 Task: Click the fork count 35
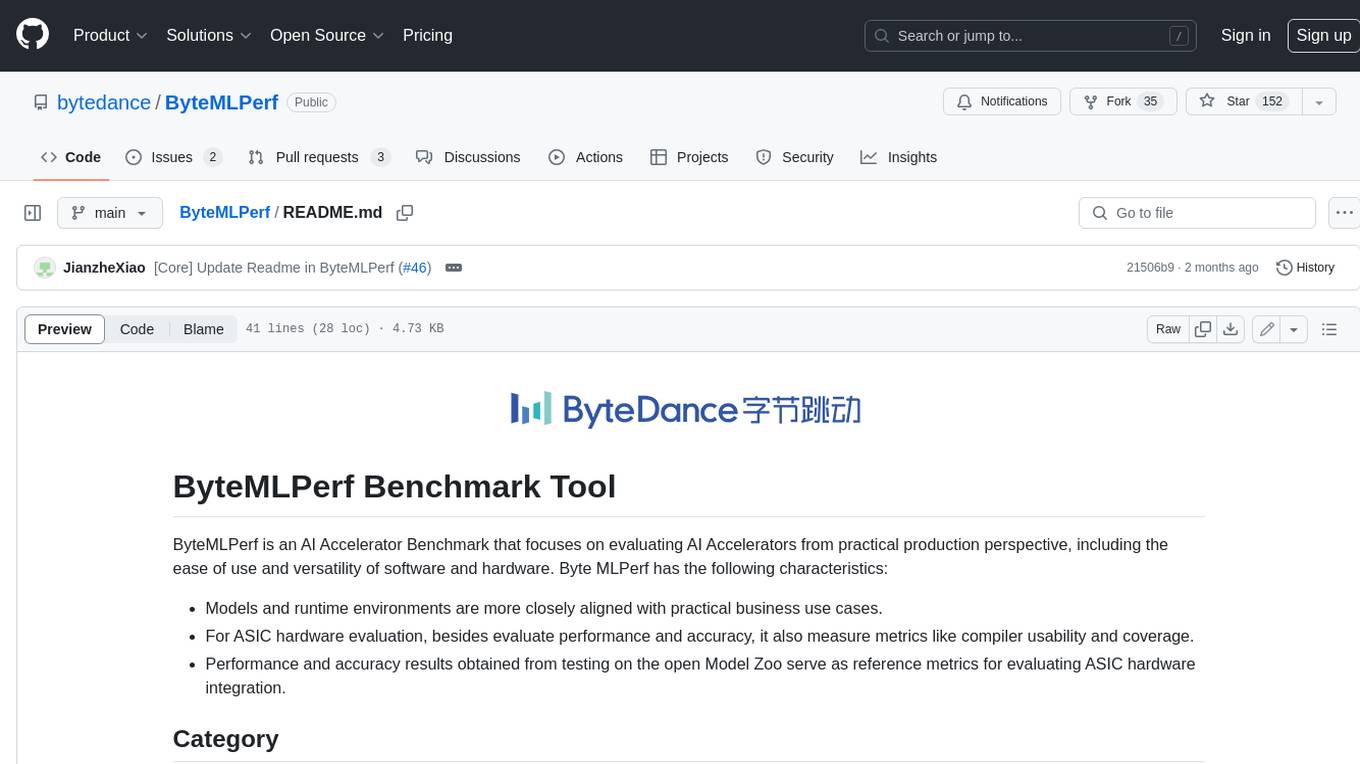1150,101
